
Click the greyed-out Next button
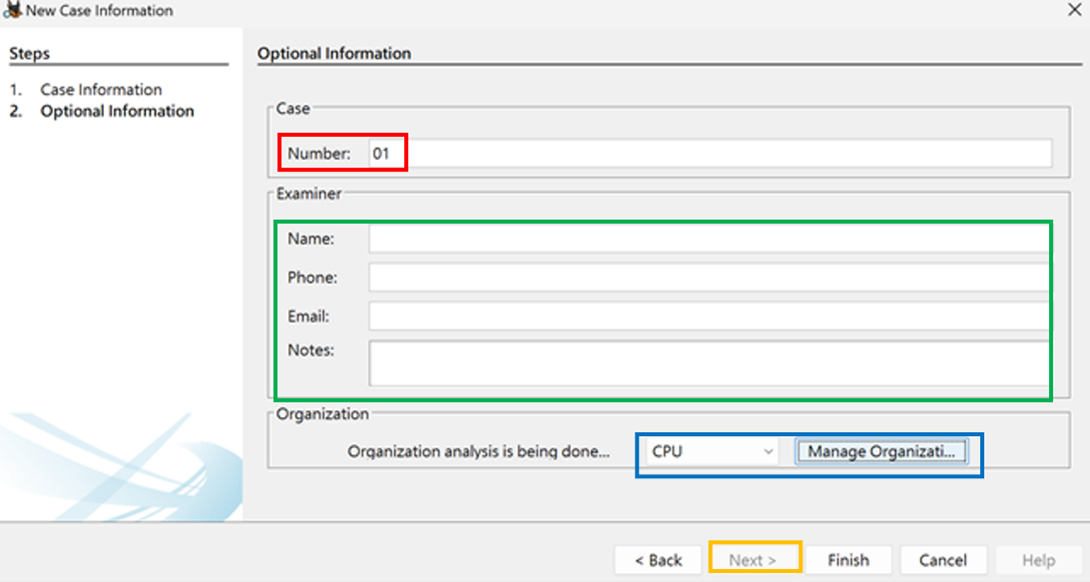[x=754, y=560]
